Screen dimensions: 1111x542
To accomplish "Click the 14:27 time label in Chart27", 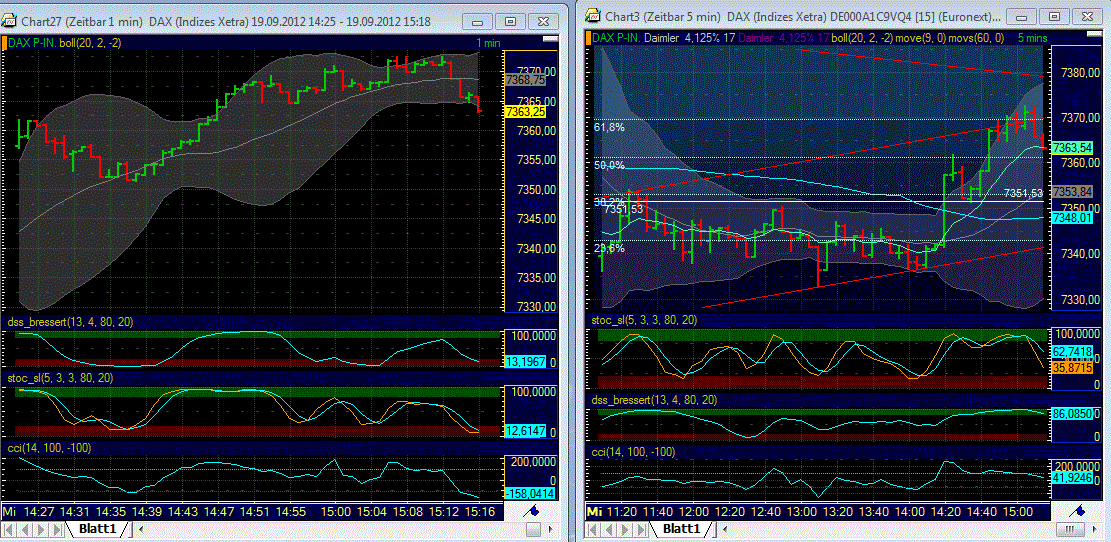I will pos(37,511).
